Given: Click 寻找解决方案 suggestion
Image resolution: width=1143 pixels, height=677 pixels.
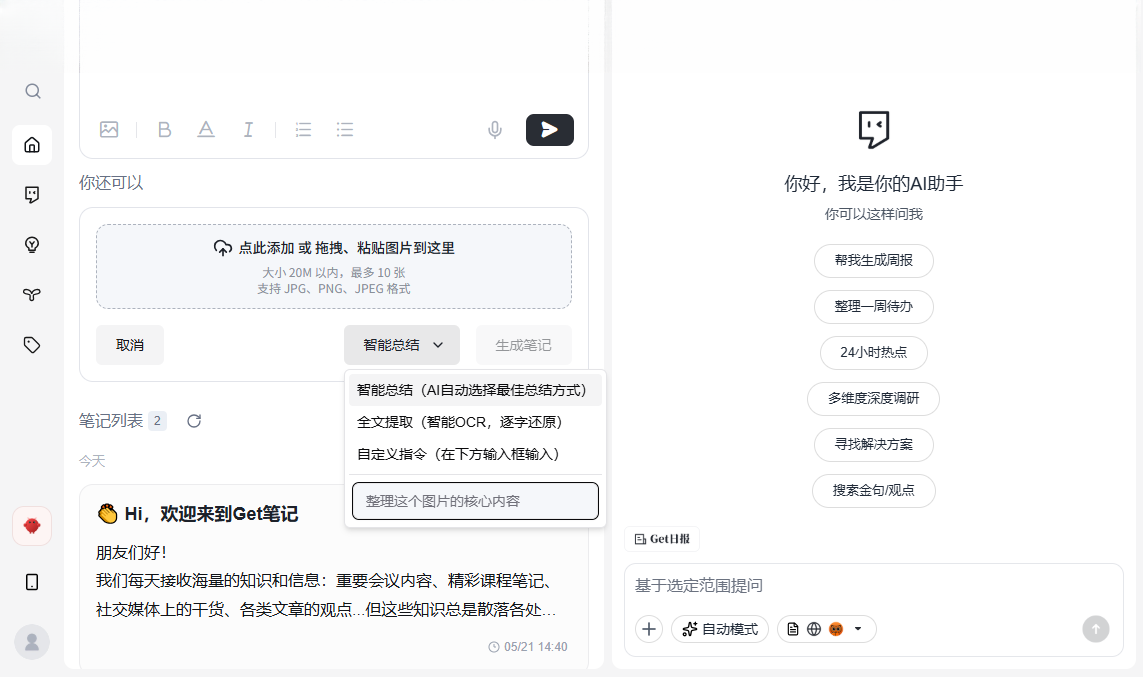Looking at the screenshot, I should pyautogui.click(x=873, y=444).
